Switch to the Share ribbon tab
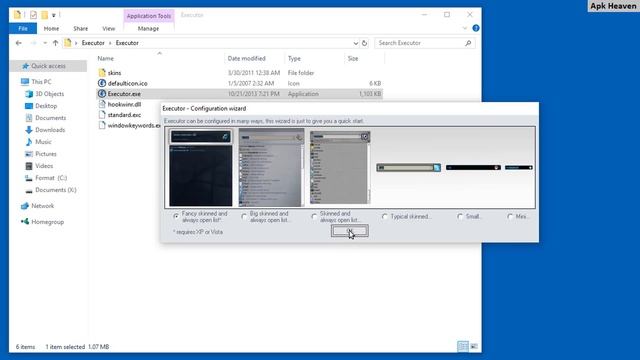Viewport: 640px width, 360px height. pos(80,29)
